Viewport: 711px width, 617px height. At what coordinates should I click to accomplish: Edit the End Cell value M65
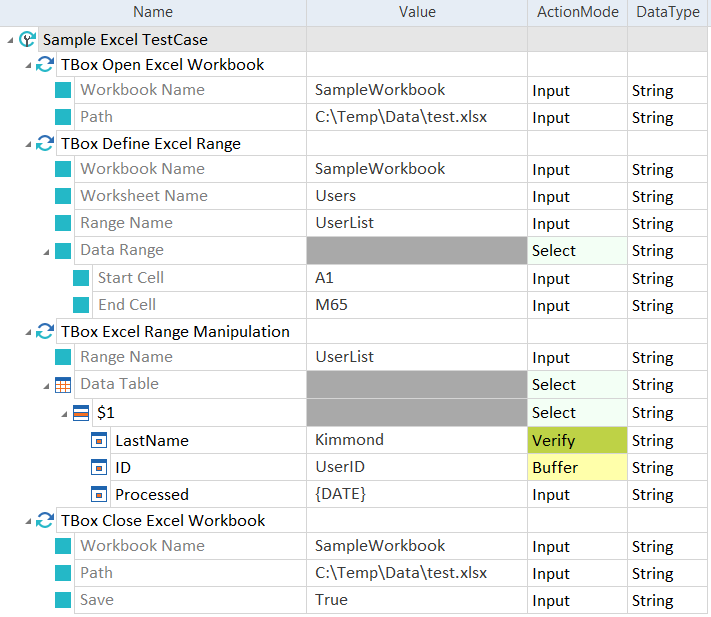[x=331, y=305]
